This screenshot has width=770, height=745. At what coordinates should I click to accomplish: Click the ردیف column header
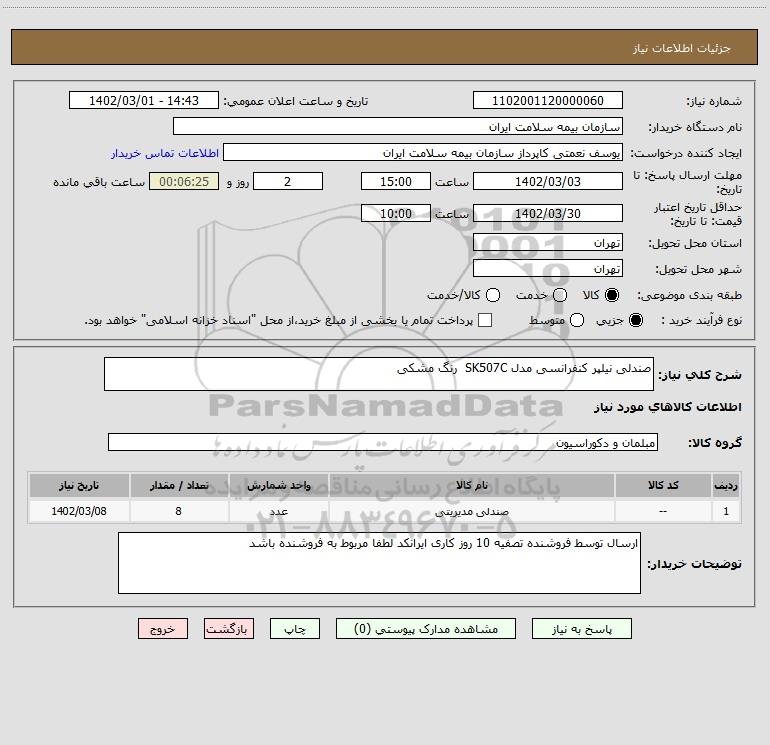coord(726,485)
